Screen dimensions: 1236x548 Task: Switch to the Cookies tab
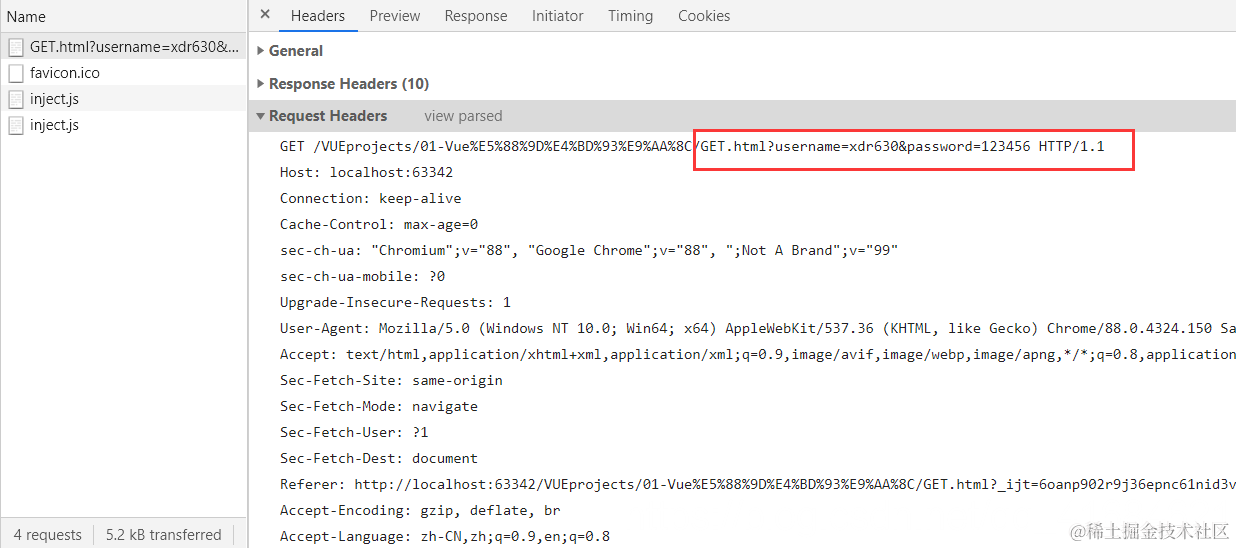pyautogui.click(x=704, y=16)
